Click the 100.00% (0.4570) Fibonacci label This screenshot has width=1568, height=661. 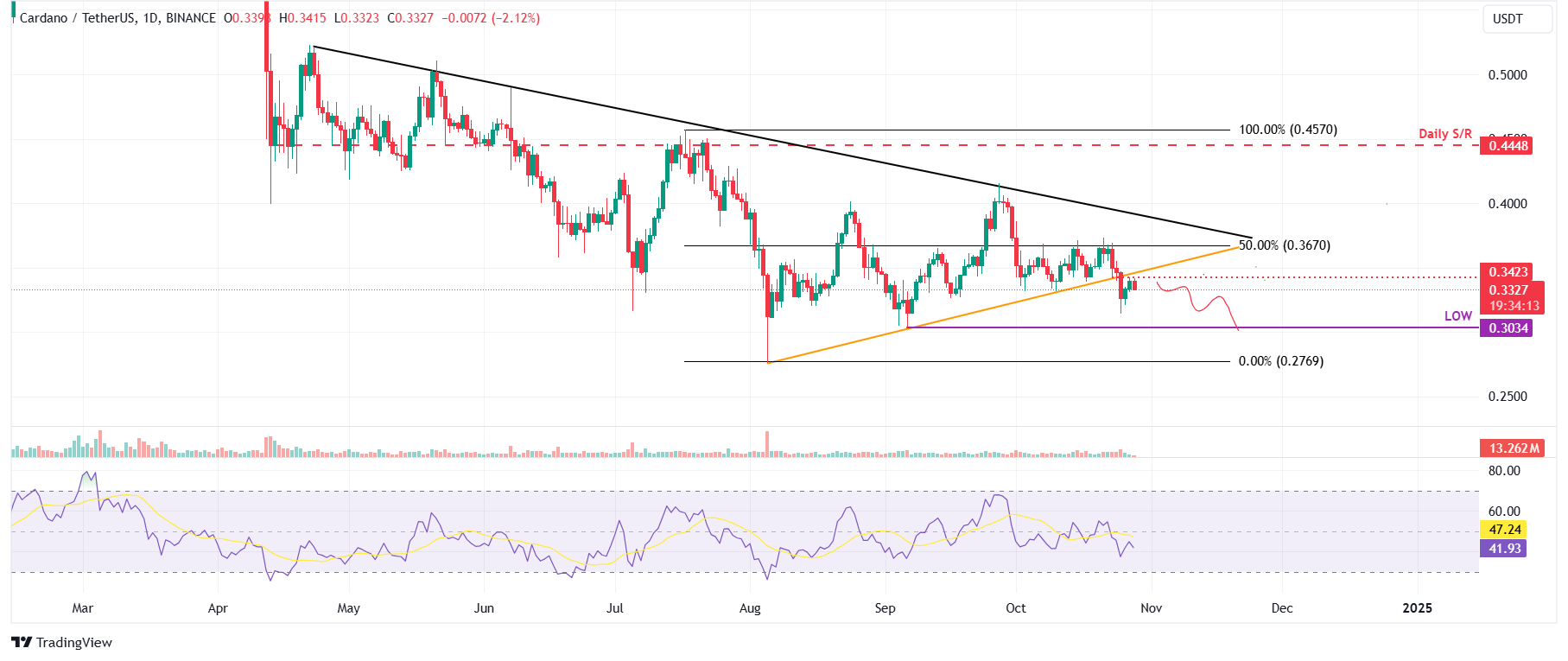click(1287, 130)
